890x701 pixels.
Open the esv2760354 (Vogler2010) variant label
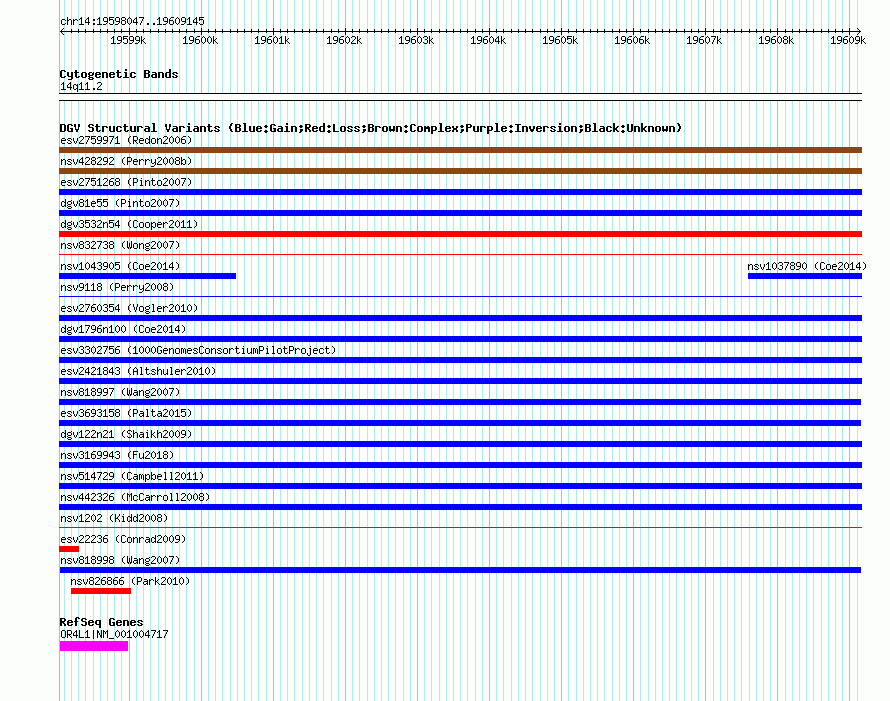129,308
